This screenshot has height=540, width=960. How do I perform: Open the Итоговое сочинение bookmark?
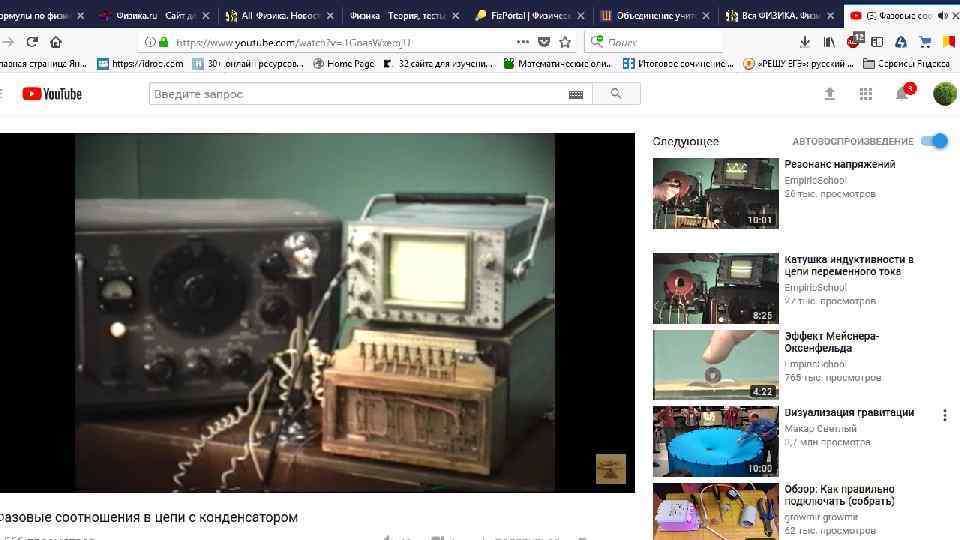pyautogui.click(x=678, y=63)
